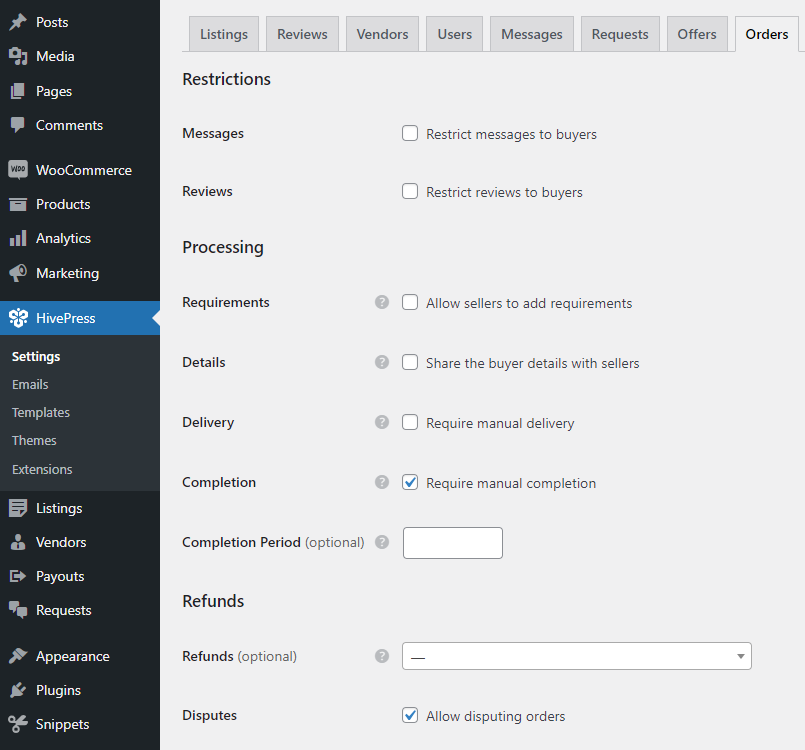
Task: Click the Completion Period input field
Action: 452,543
